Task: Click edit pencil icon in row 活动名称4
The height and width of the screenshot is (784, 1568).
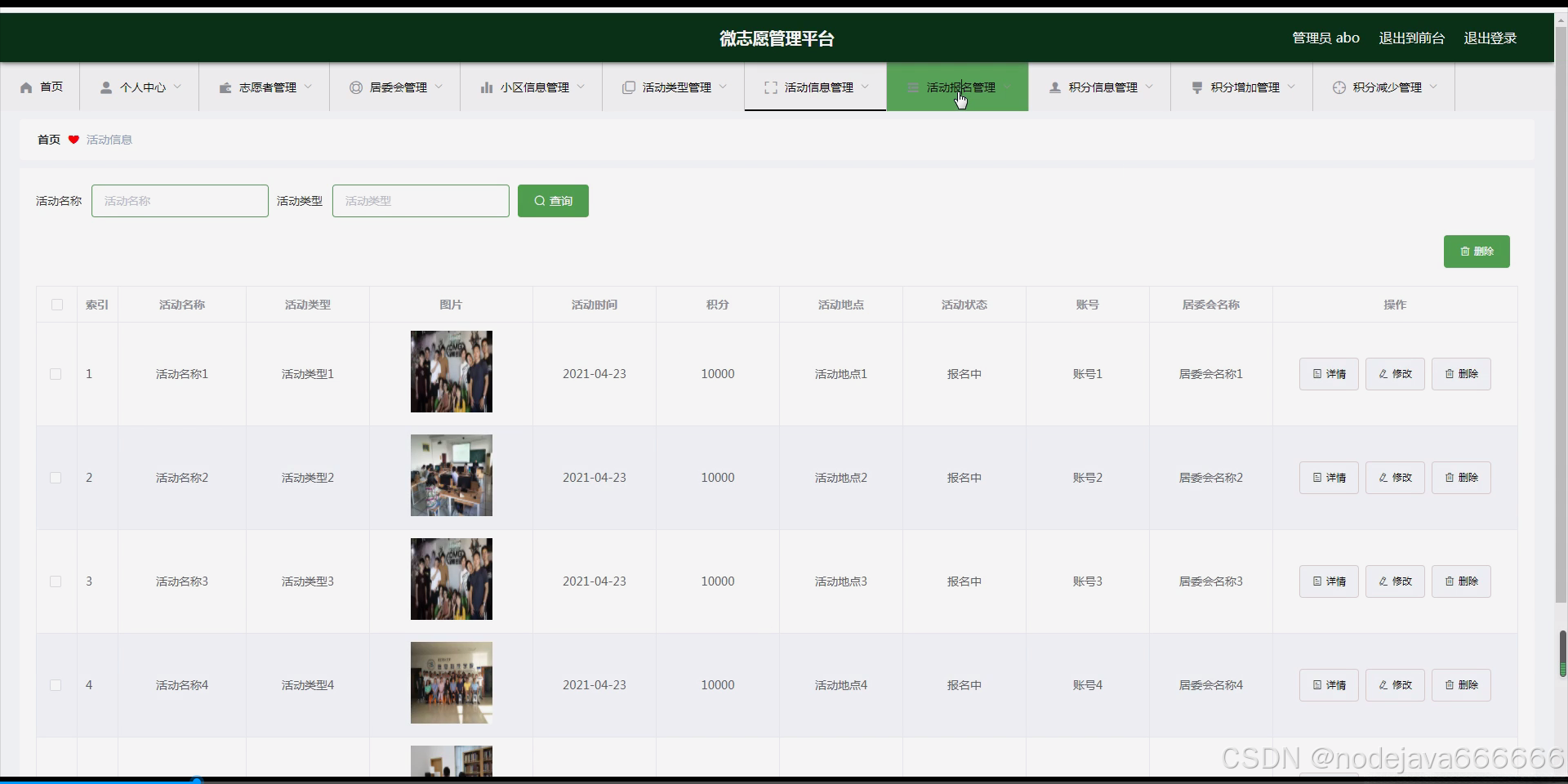Action: (1383, 685)
